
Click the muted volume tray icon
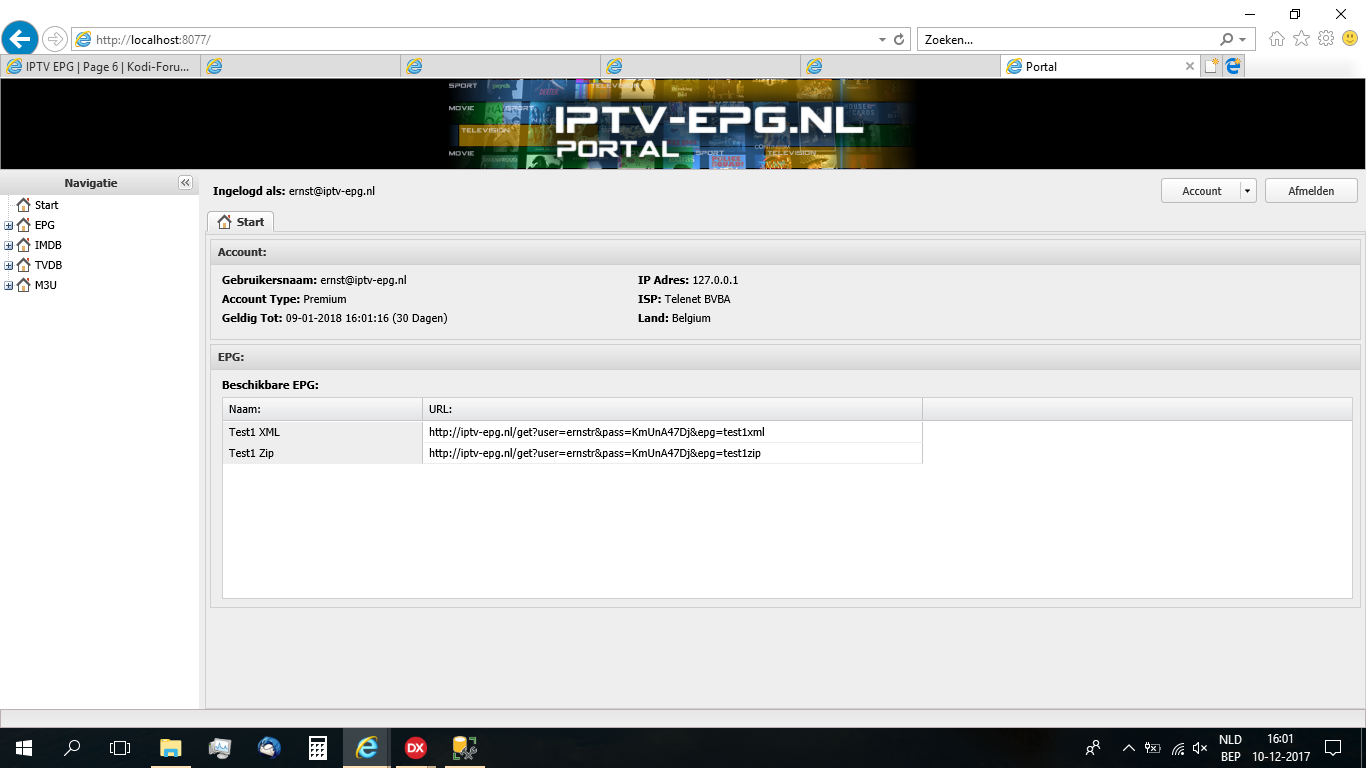1200,748
